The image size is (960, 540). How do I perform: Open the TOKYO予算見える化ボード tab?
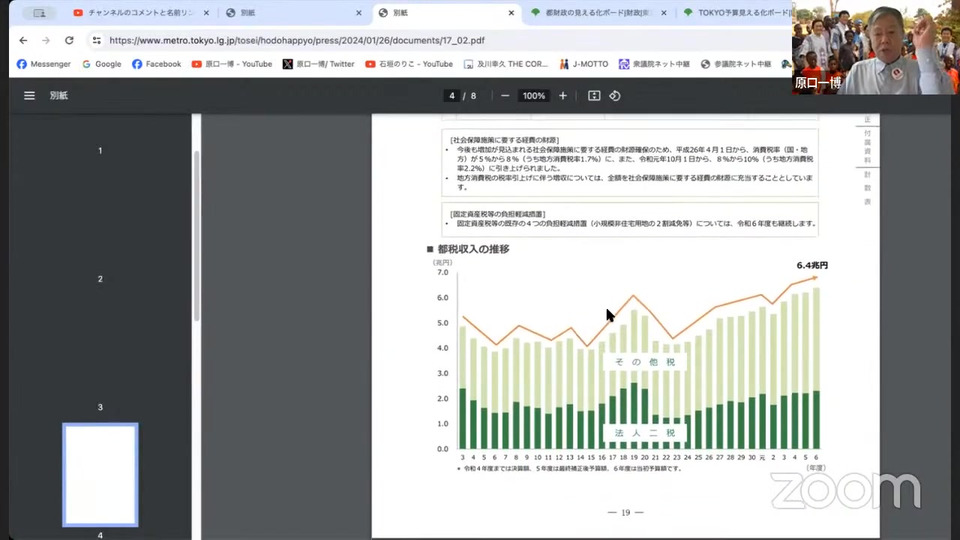pyautogui.click(x=737, y=13)
